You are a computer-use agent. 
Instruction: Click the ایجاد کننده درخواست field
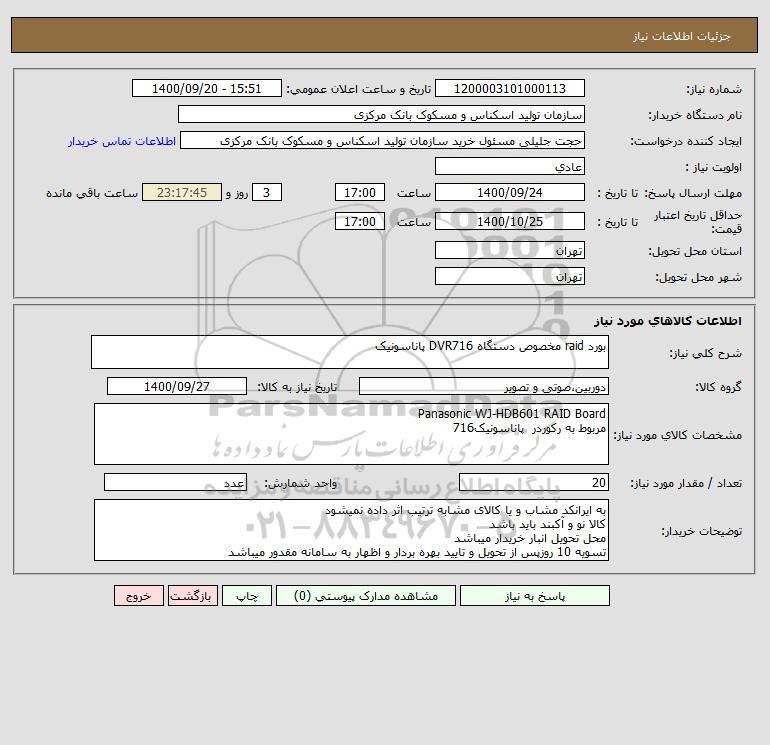tap(383, 140)
